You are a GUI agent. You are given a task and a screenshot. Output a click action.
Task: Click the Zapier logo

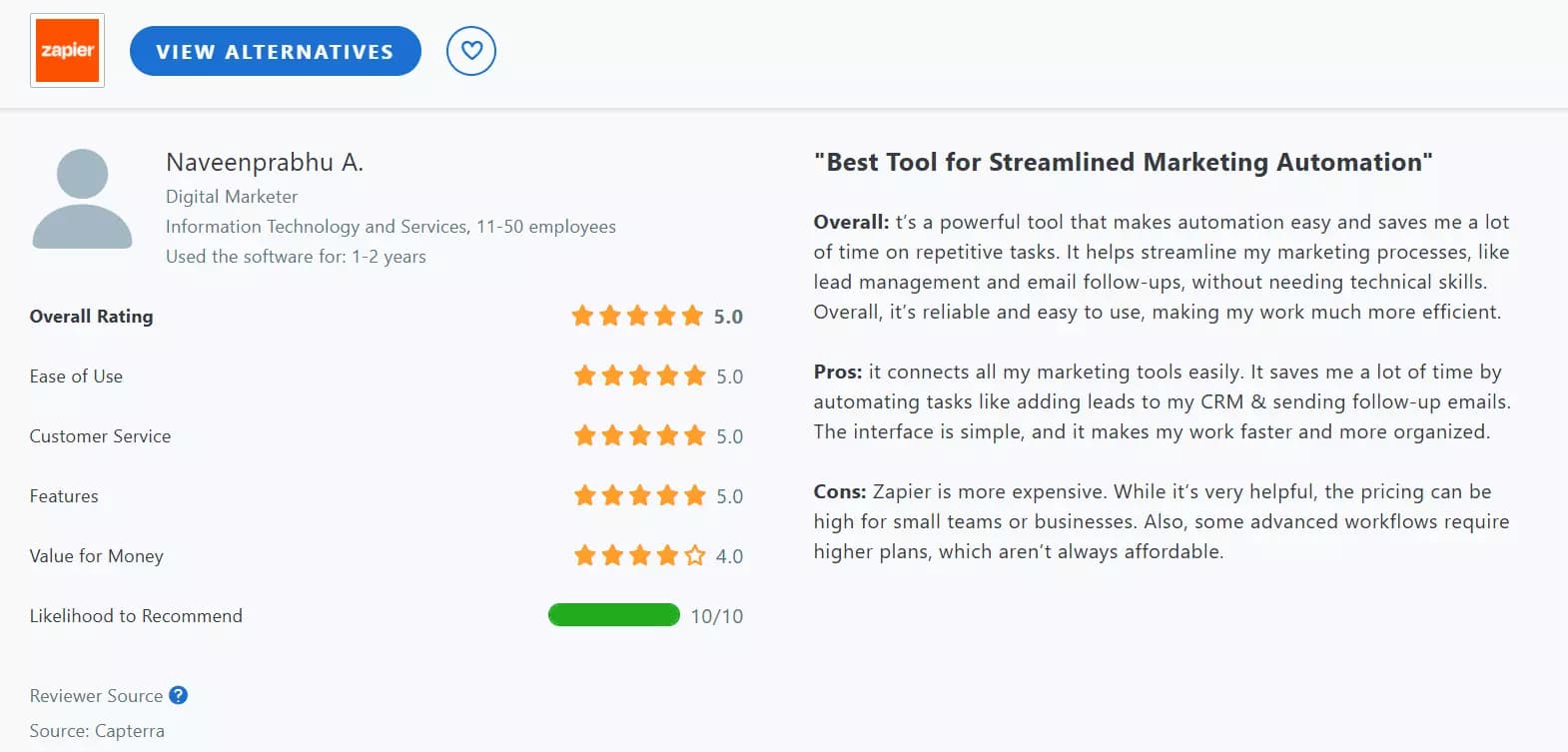(66, 50)
